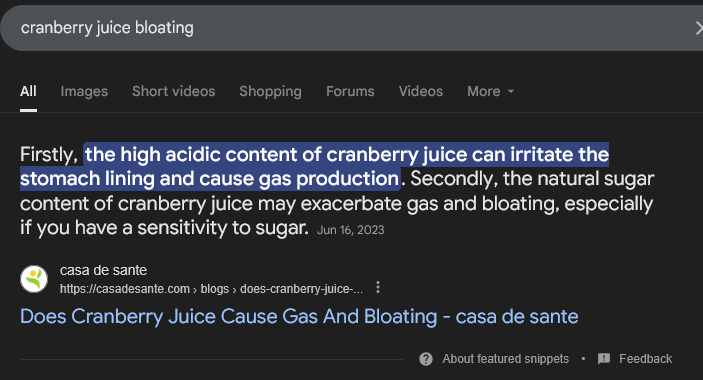Viewport: 703px width, 380px height.
Task: Open the Short videos tab
Action: pos(174,91)
